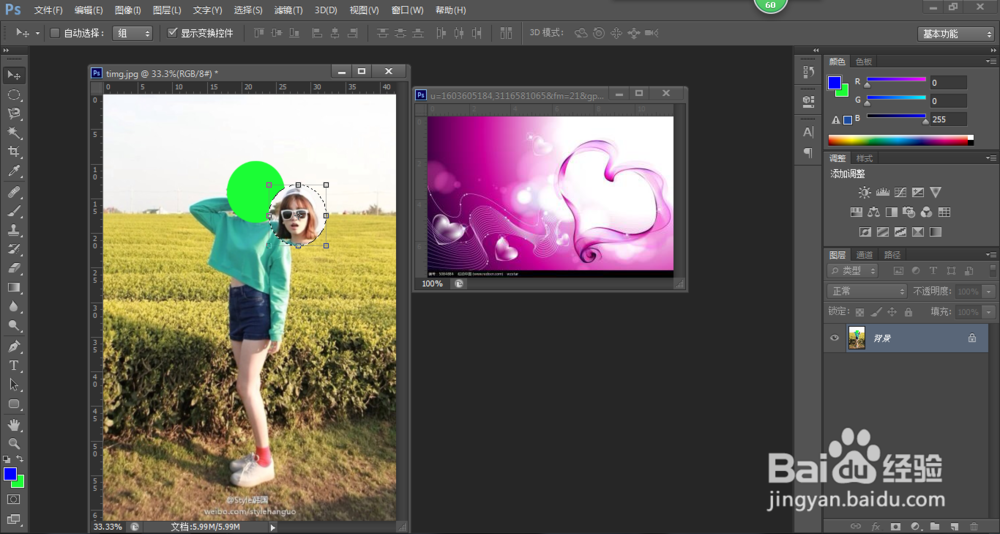
Task: Select the Elliptical Marquee tool
Action: pyautogui.click(x=13, y=94)
